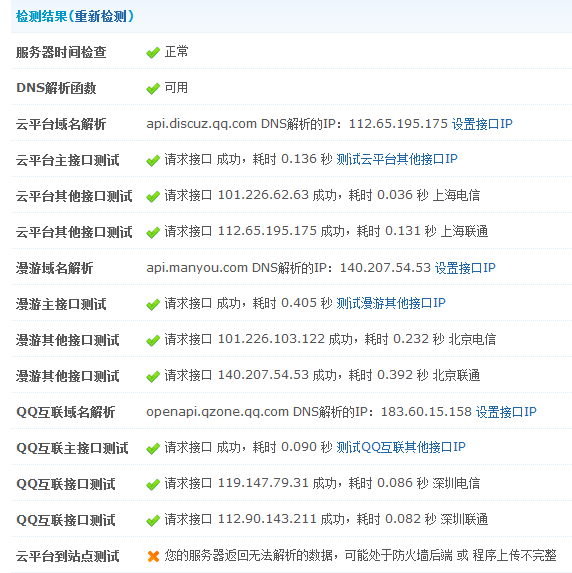Open 测试云平台其他接口IP link
Viewport: 572px width, 573px height.
[397, 159]
